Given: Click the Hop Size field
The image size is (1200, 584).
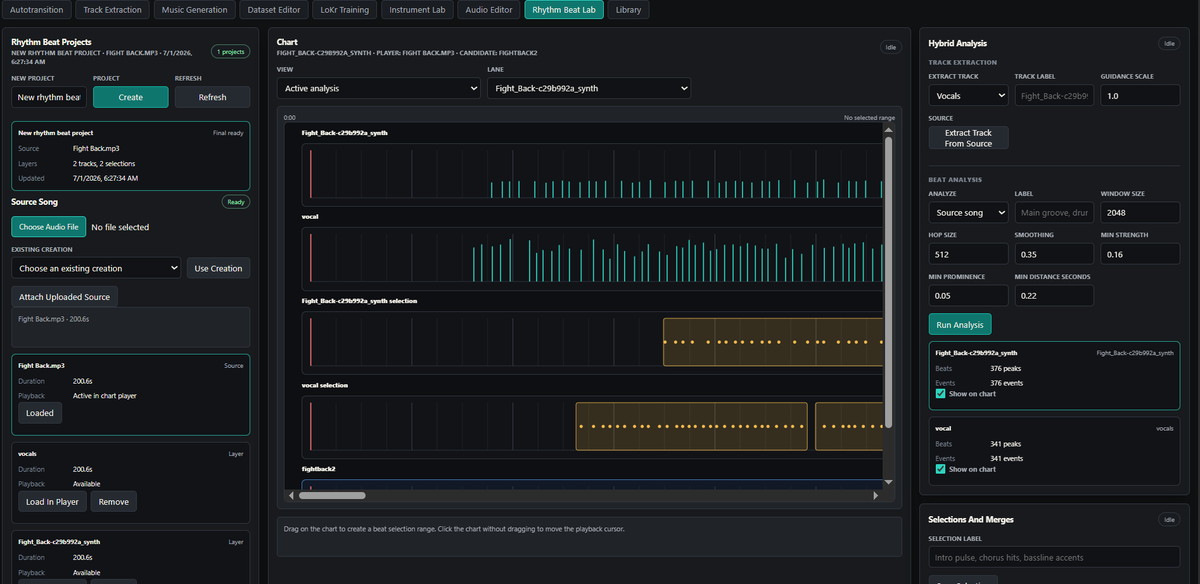Looking at the screenshot, I should point(968,254).
